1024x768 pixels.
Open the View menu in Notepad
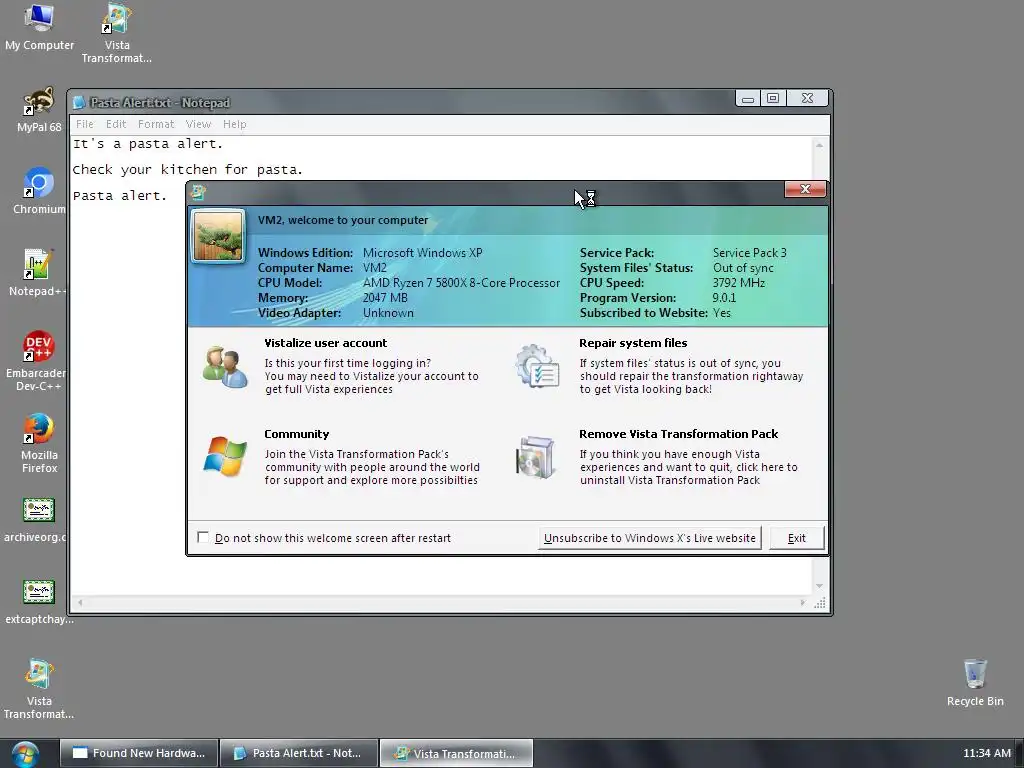pos(198,124)
